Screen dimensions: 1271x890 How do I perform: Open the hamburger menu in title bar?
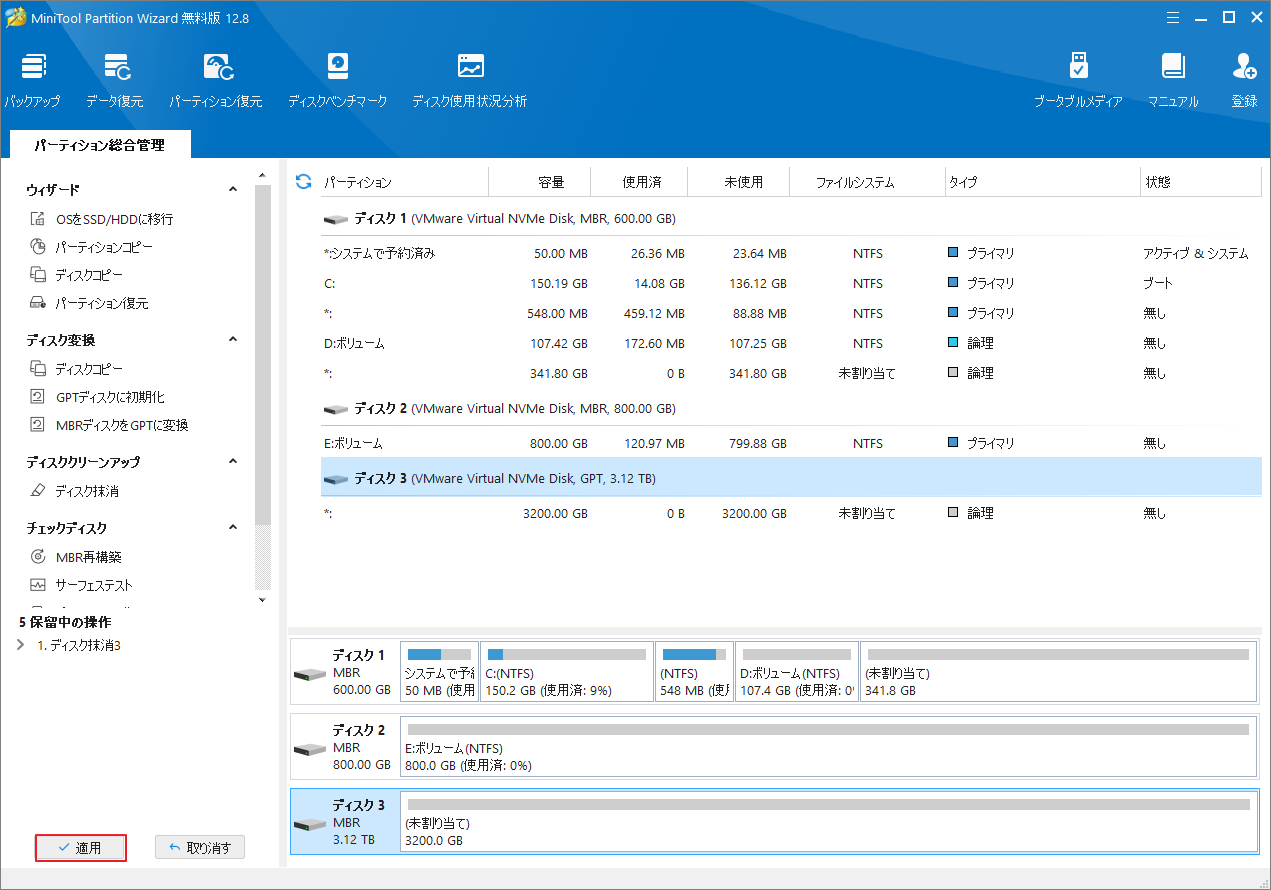coord(1172,17)
